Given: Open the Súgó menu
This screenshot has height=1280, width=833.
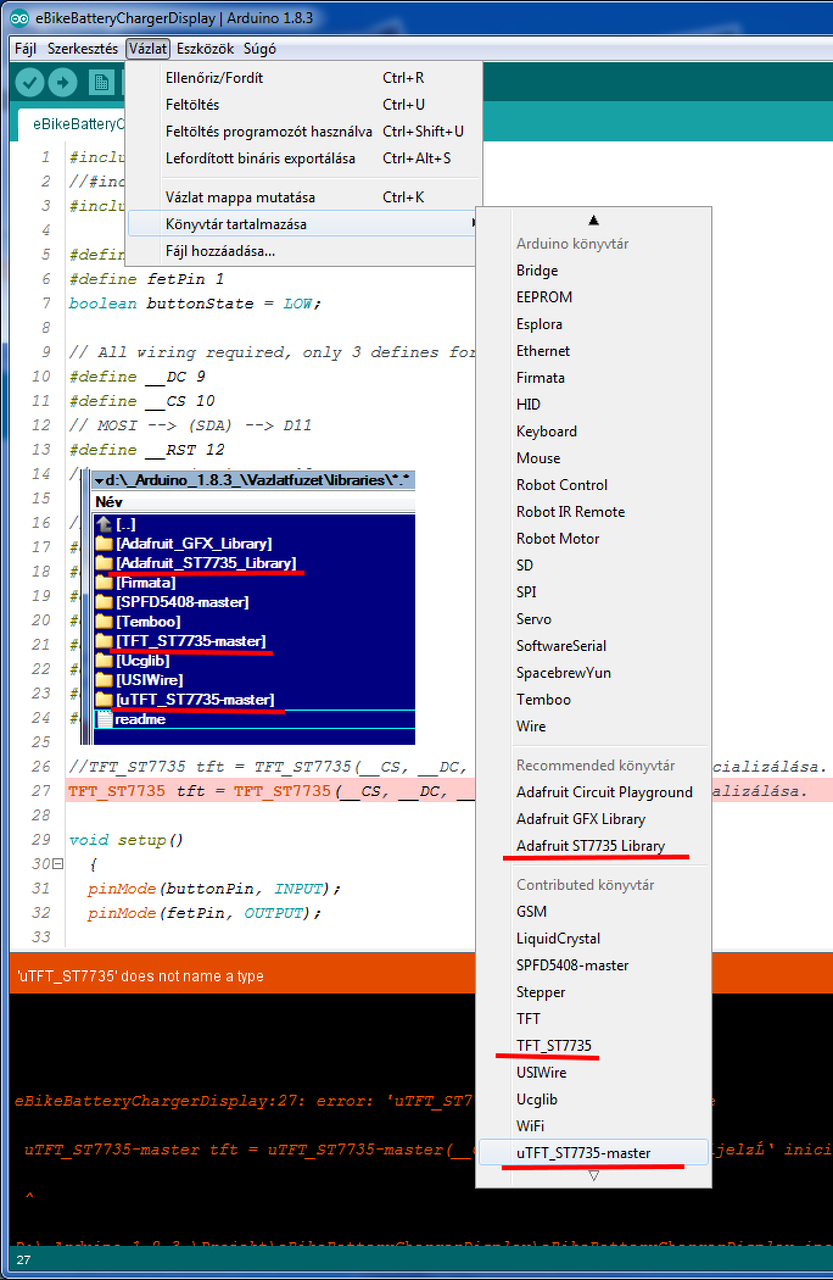Looking at the screenshot, I should (260, 48).
